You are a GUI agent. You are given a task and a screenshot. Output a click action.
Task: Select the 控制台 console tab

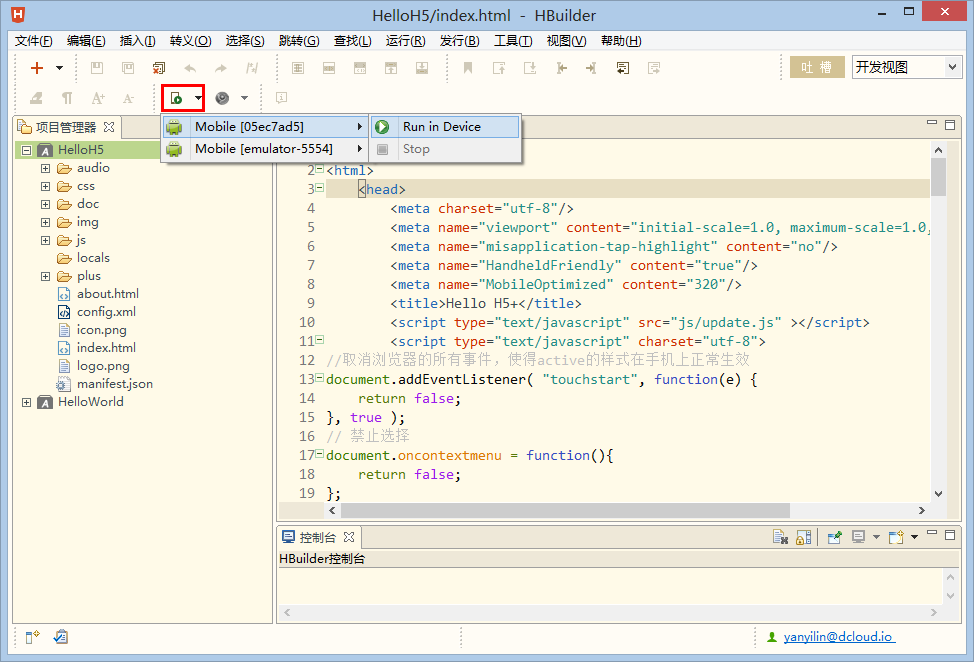click(x=317, y=538)
